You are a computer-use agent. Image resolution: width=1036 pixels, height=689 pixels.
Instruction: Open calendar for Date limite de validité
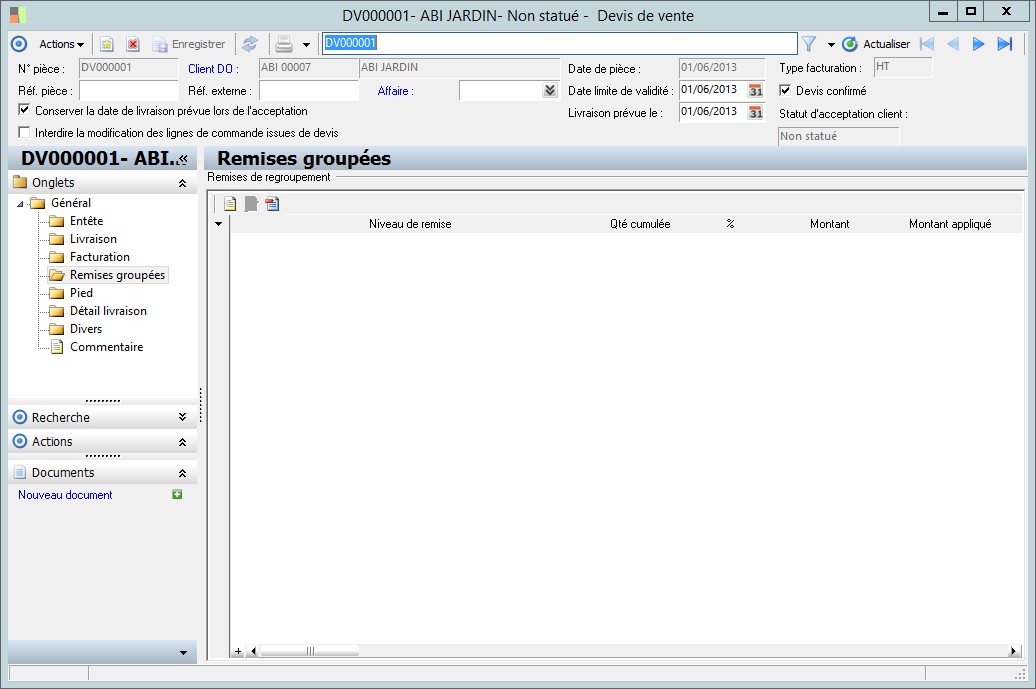(x=756, y=90)
